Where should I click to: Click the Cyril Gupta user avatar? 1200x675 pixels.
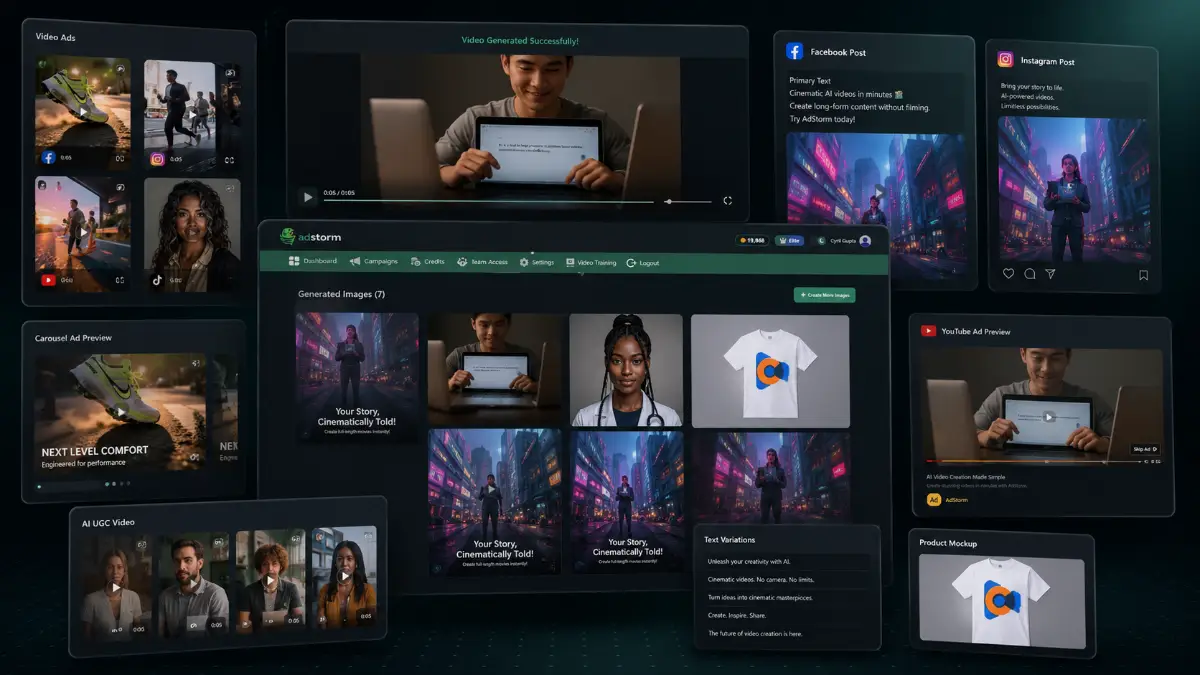point(865,240)
